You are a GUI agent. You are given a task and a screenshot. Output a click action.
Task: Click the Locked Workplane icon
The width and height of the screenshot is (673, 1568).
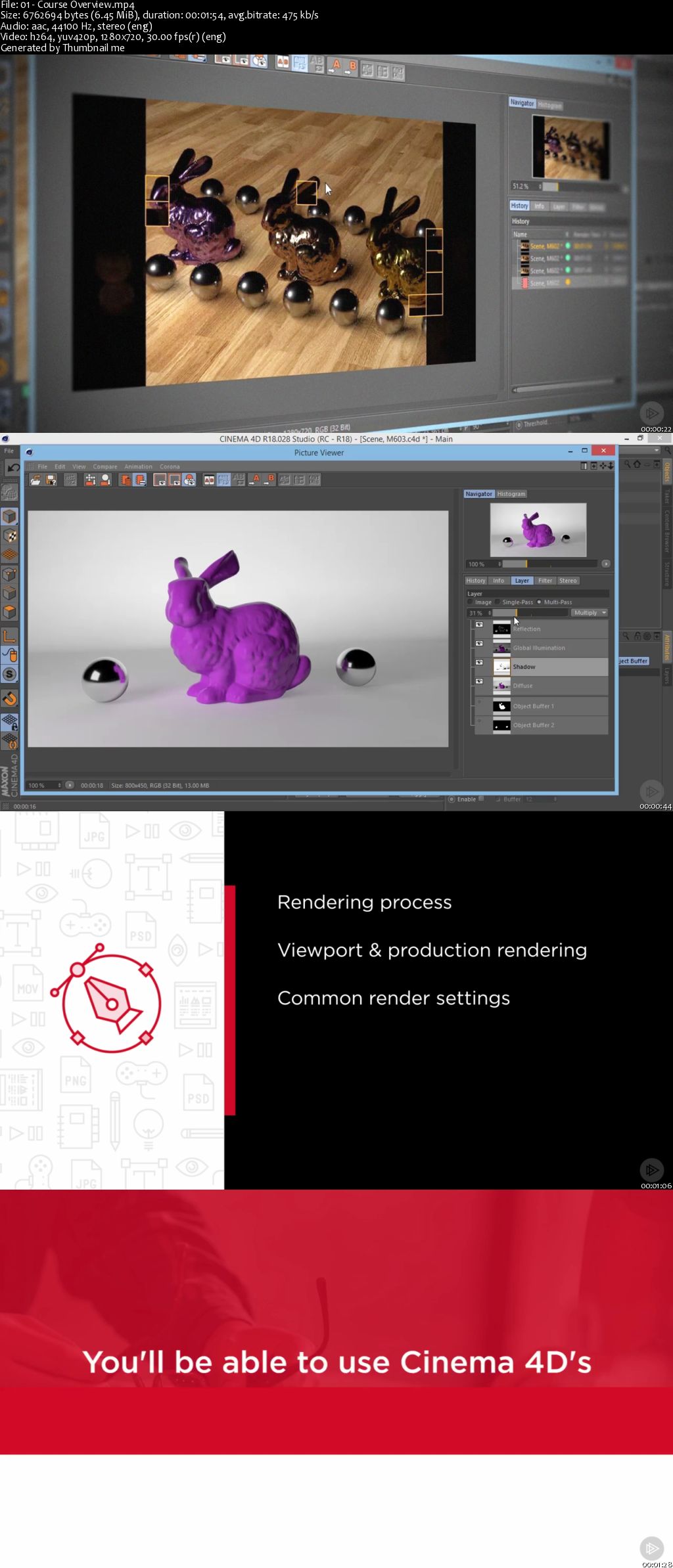(x=9, y=722)
